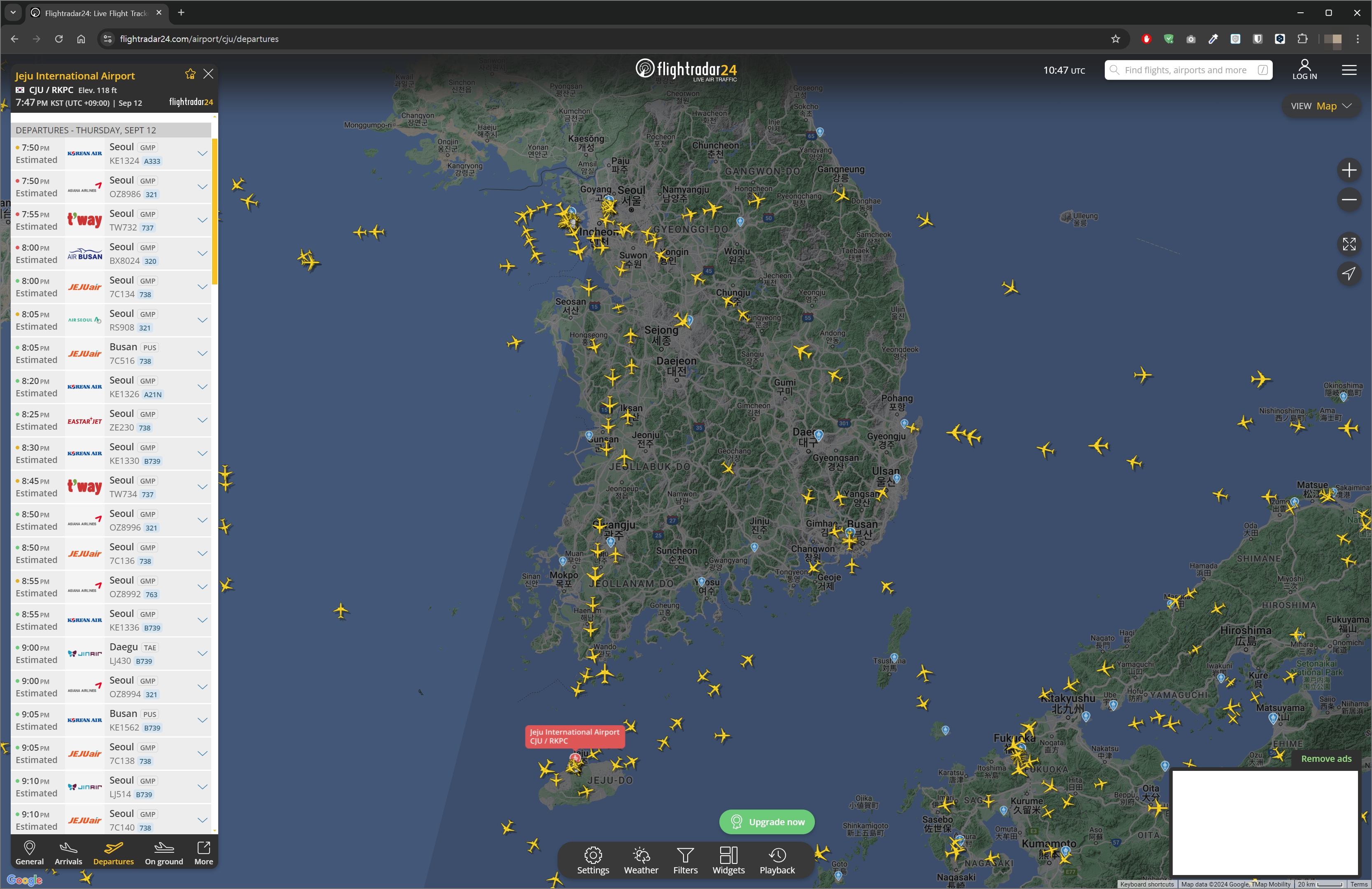Viewport: 1372px width, 889px height.
Task: Toggle fullscreen map view
Action: pos(1349,244)
